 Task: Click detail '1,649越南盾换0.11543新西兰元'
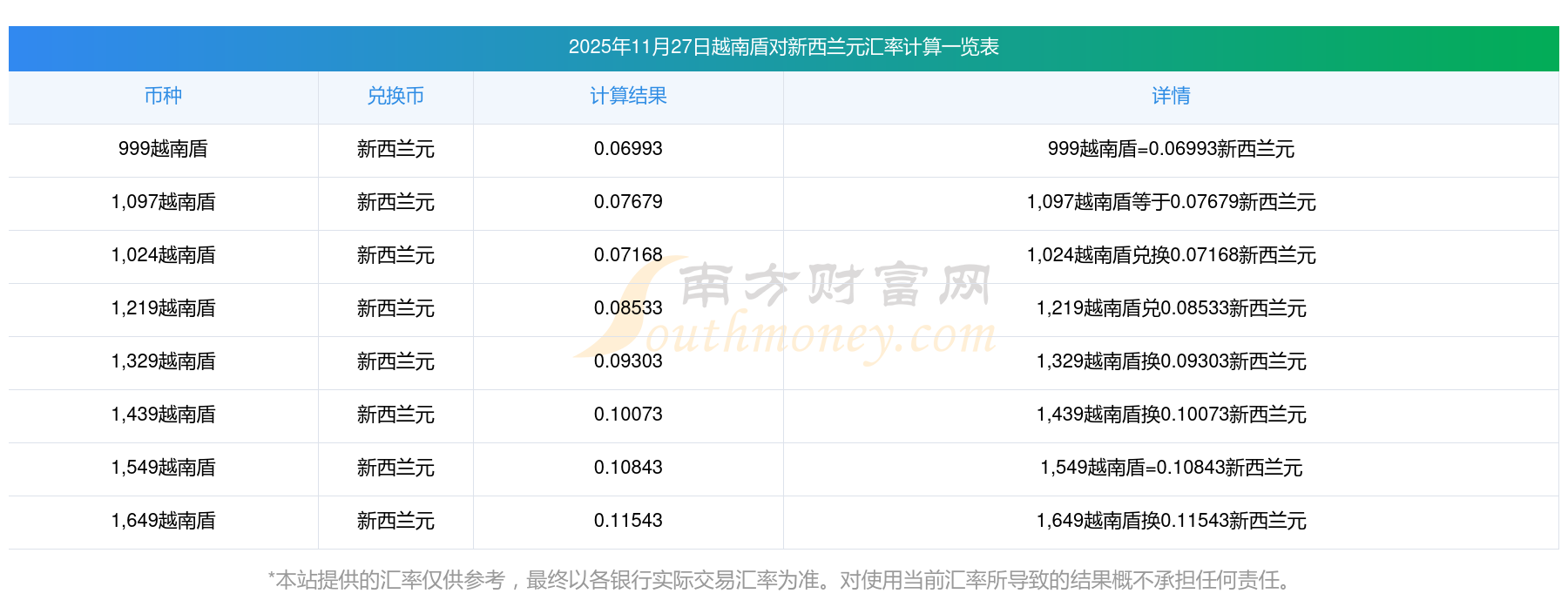coord(1171,521)
